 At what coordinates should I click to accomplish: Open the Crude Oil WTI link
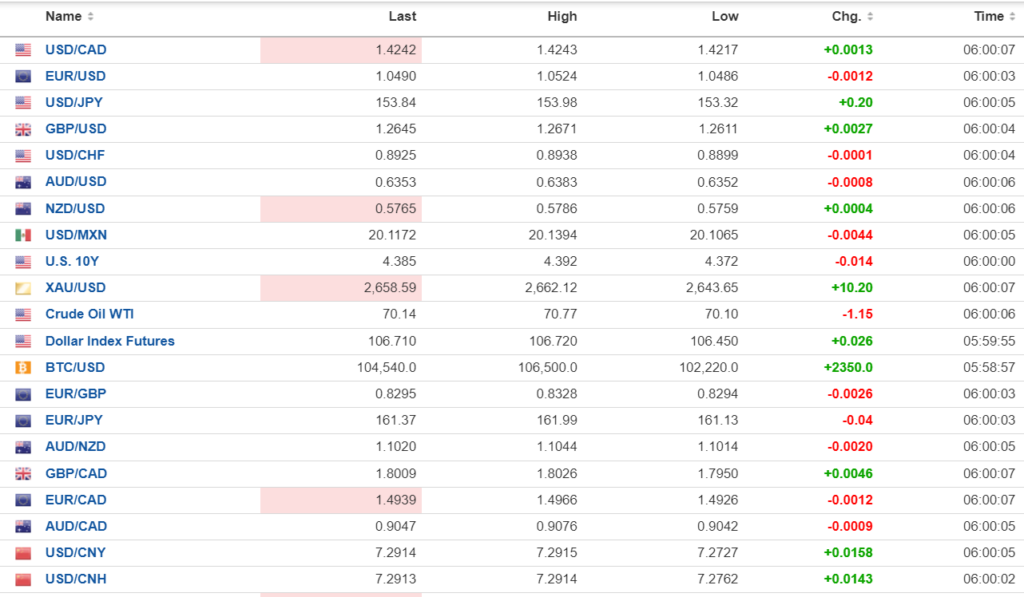pos(89,314)
